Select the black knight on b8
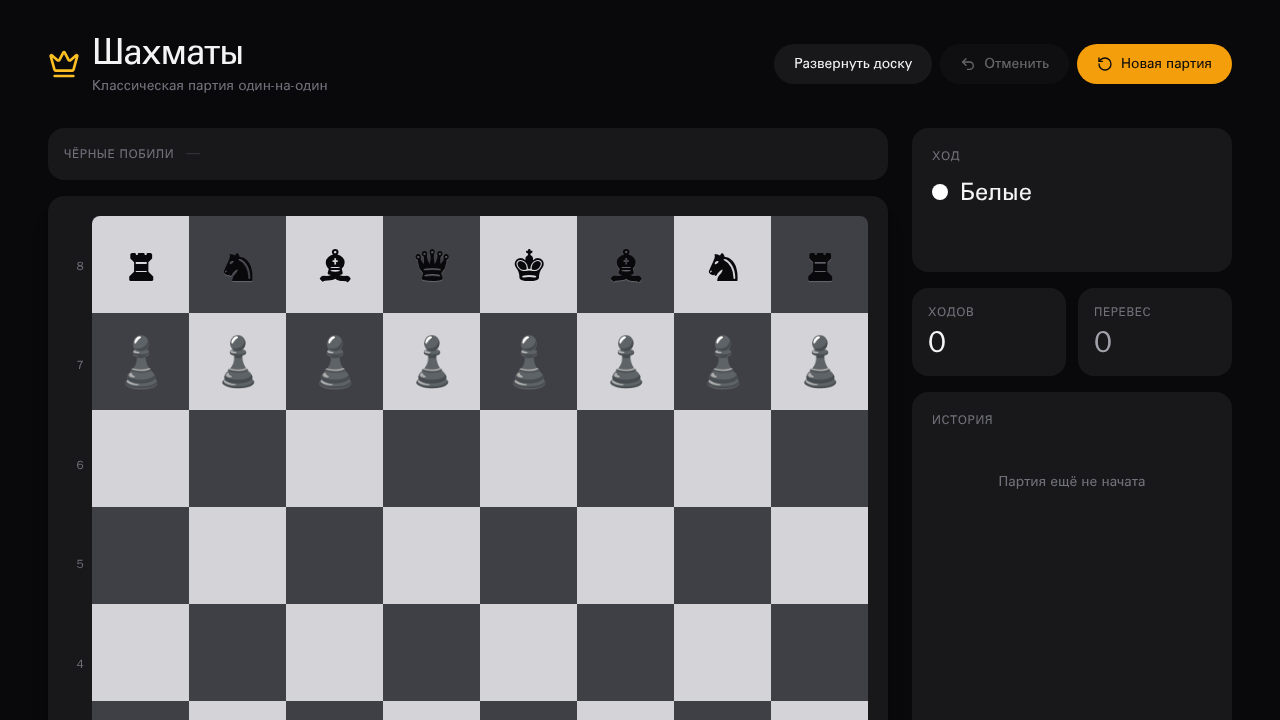 tap(238, 265)
